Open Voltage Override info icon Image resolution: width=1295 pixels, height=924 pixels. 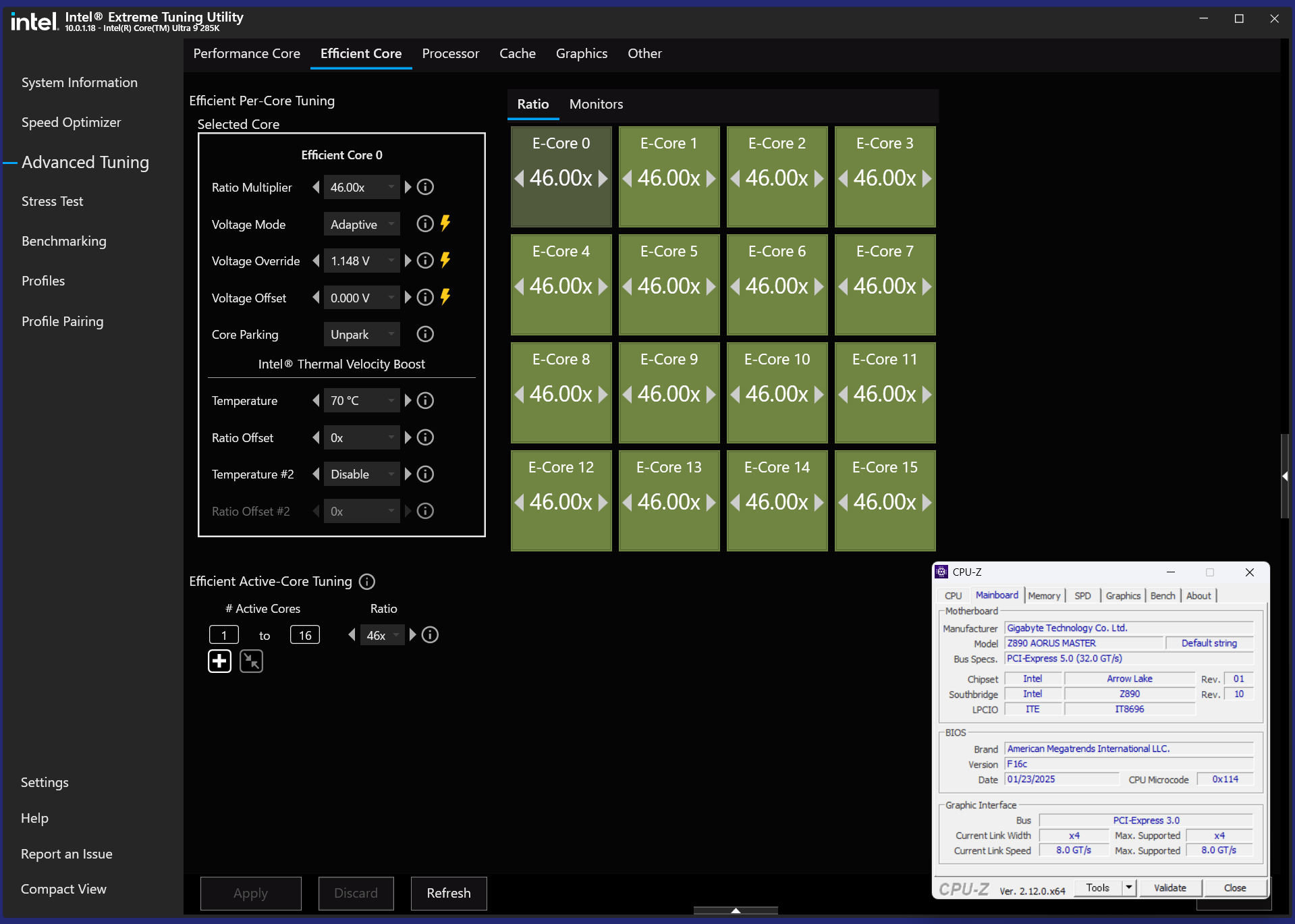425,261
